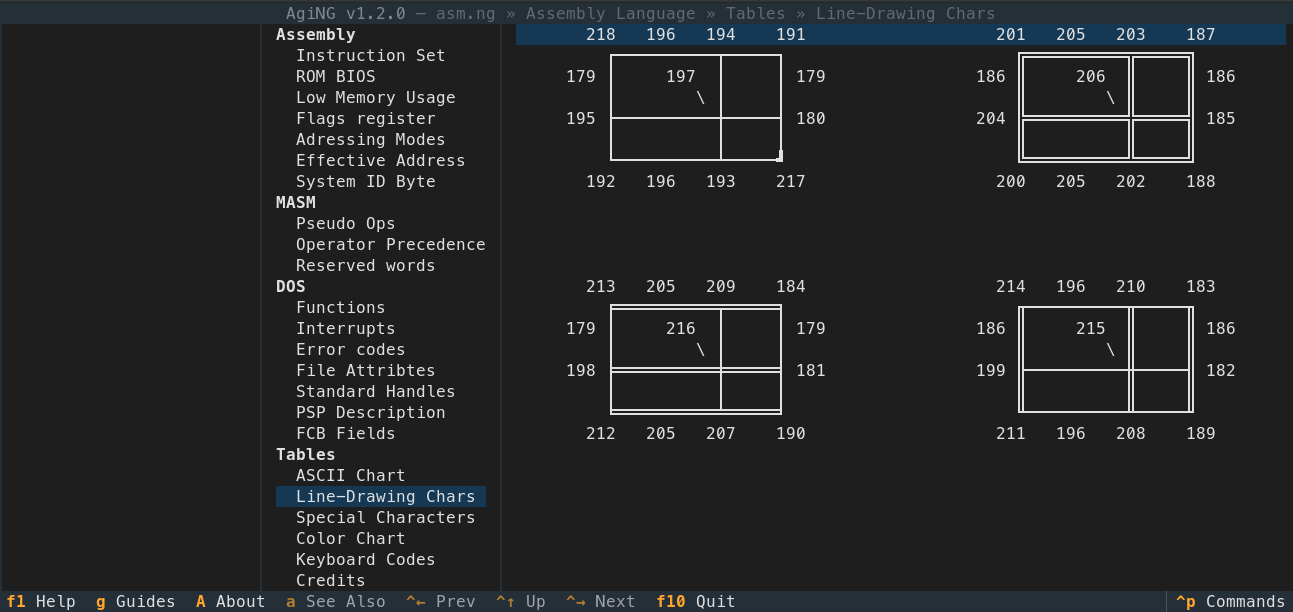1293x612 pixels.
Task: Click the value 217 corner code
Action: coord(791,182)
